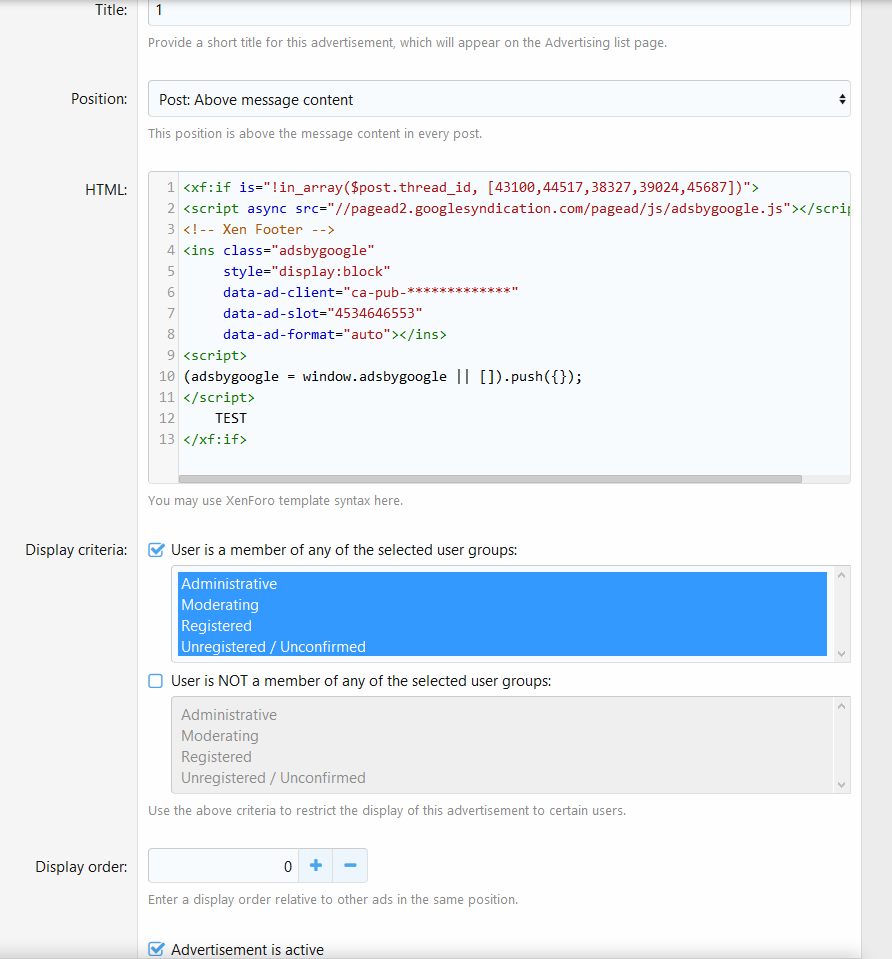Click Administrative in the NOT-member groups list
Image resolution: width=892 pixels, height=959 pixels.
[502, 714]
